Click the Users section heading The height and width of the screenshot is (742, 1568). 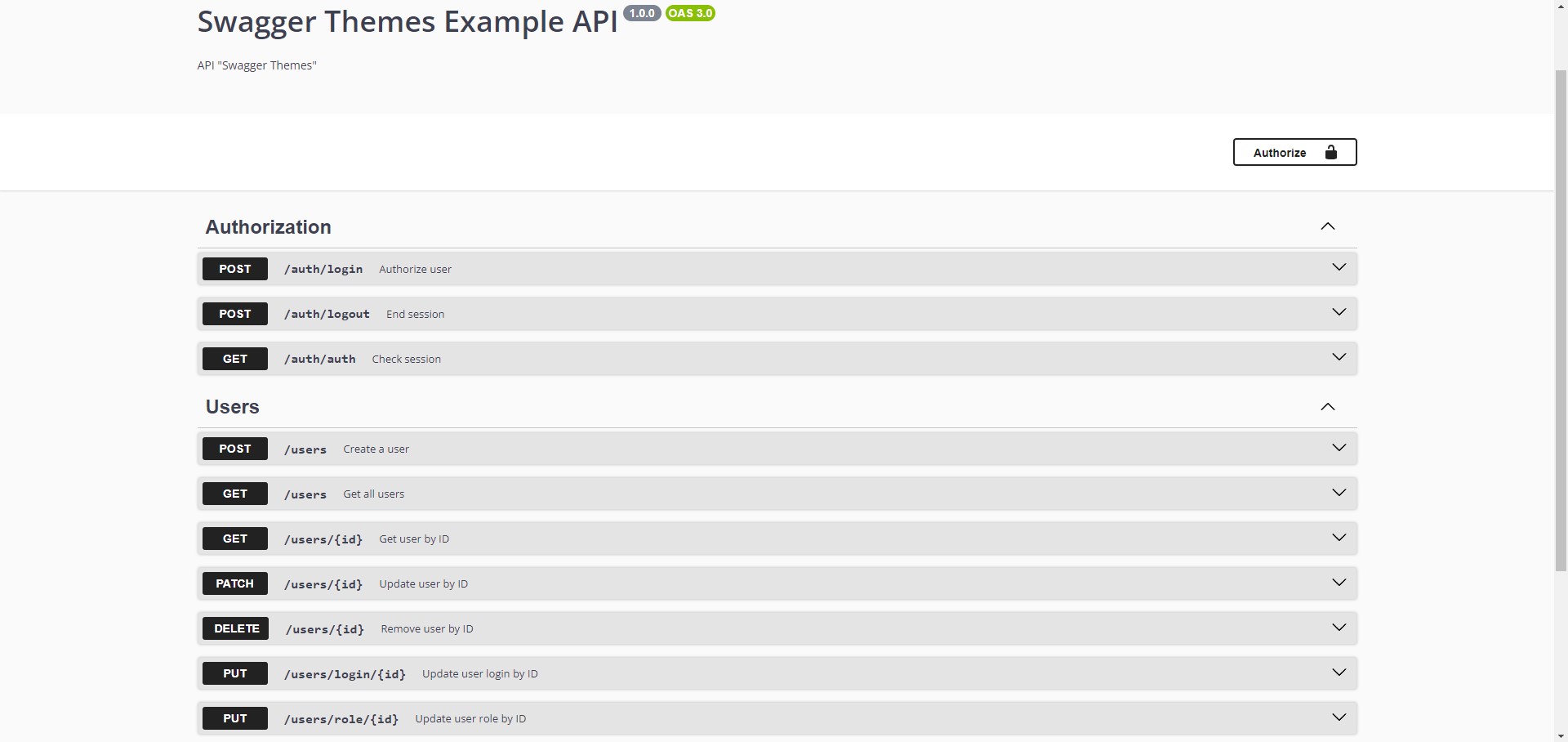coord(233,407)
